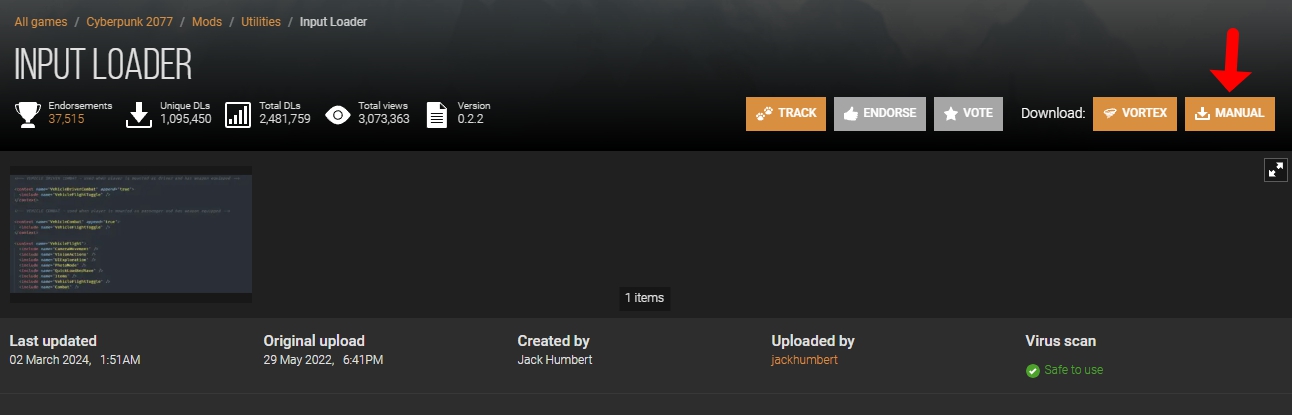
Task: Click the paw icon on Track button
Action: 764,114
